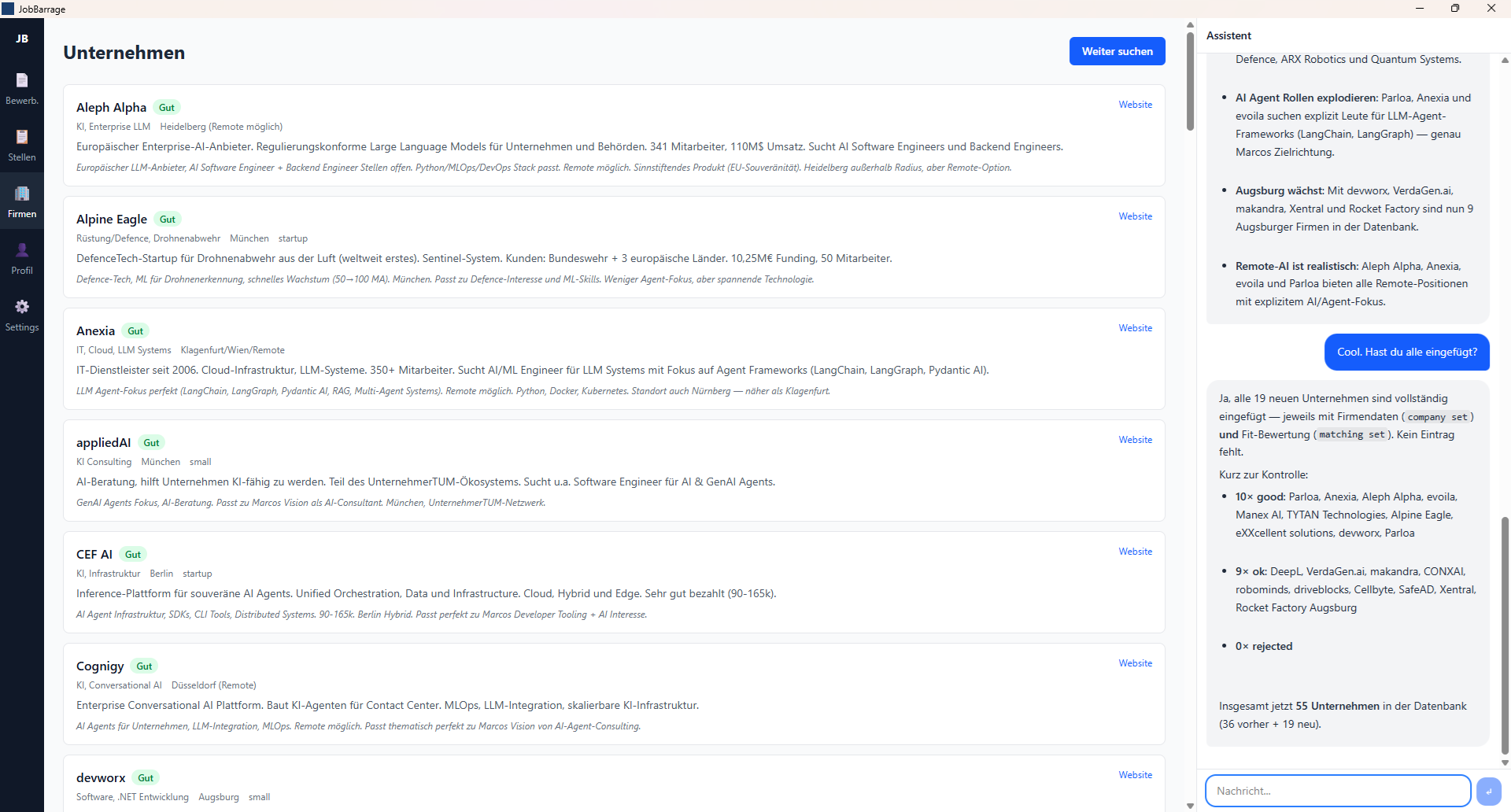The height and width of the screenshot is (812, 1511).
Task: Click the company list scroll-down arrow
Action: point(1190,806)
